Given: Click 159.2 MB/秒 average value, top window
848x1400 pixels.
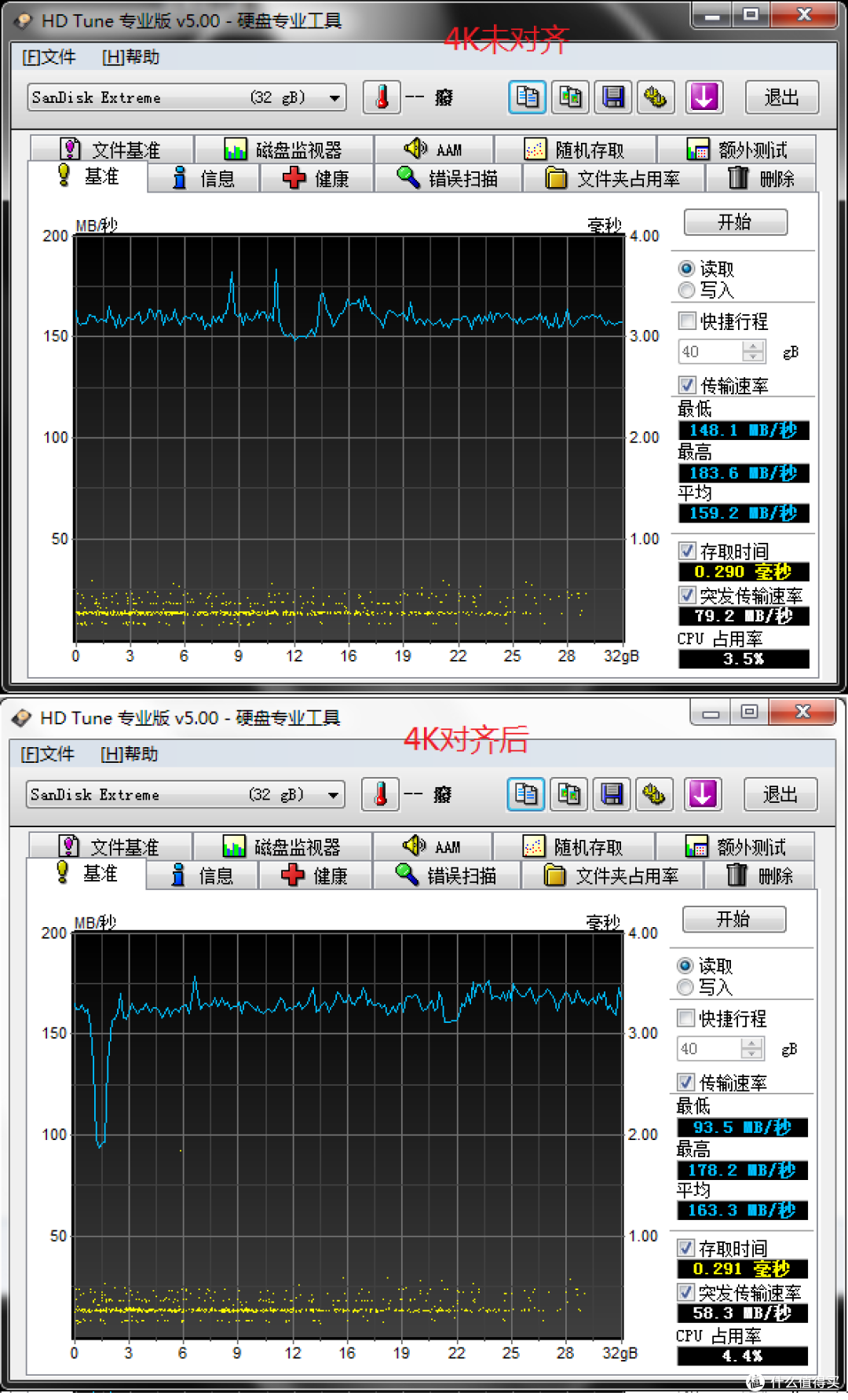Looking at the screenshot, I should point(744,513).
